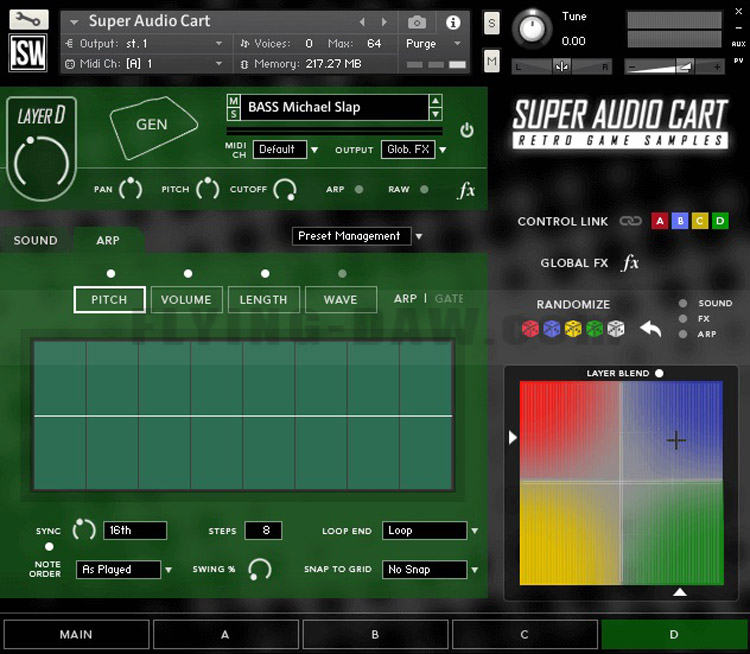Click the Layer Blend XY pad crosshair
750x654 pixels.
[676, 439]
